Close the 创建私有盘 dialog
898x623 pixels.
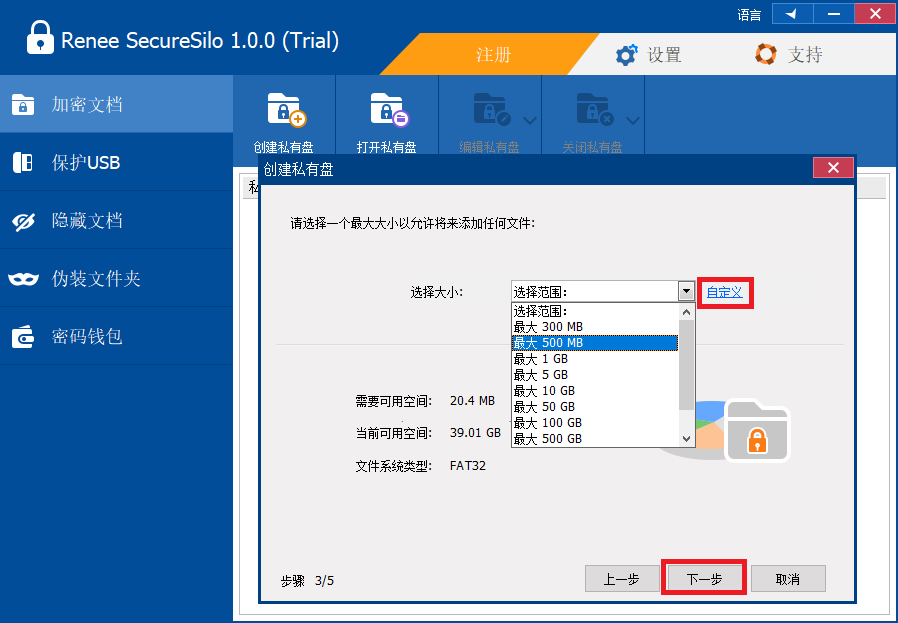pos(833,168)
